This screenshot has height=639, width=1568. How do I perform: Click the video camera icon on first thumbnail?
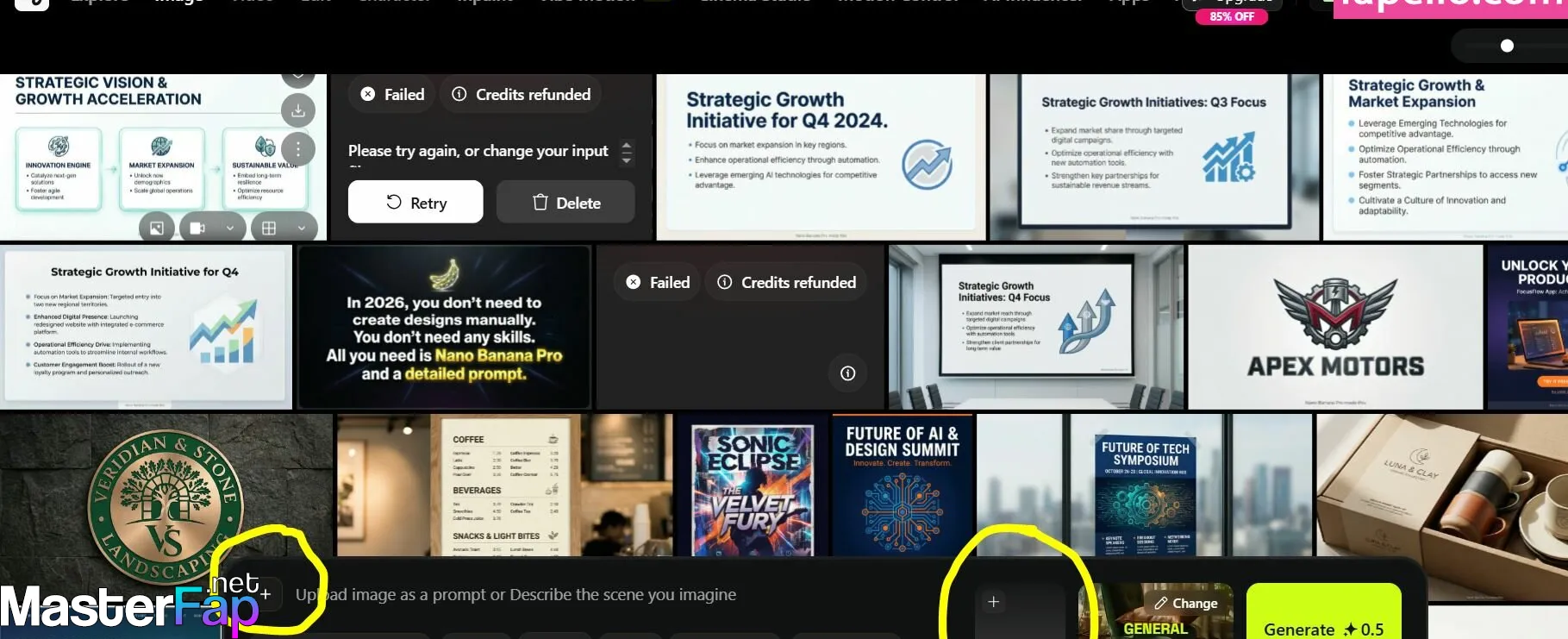click(x=197, y=228)
